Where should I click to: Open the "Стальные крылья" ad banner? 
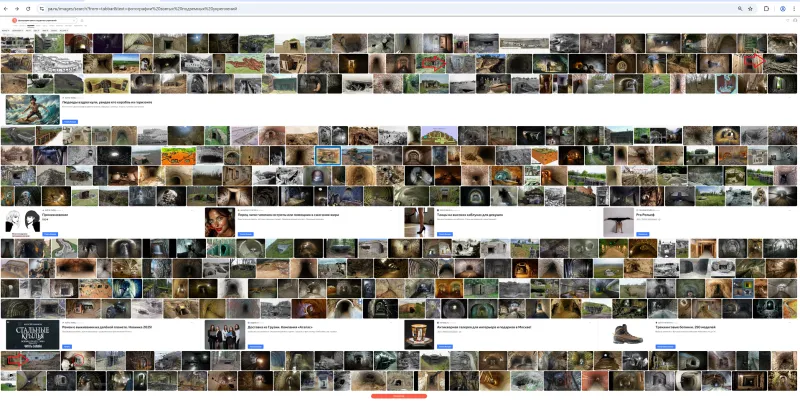[30, 333]
